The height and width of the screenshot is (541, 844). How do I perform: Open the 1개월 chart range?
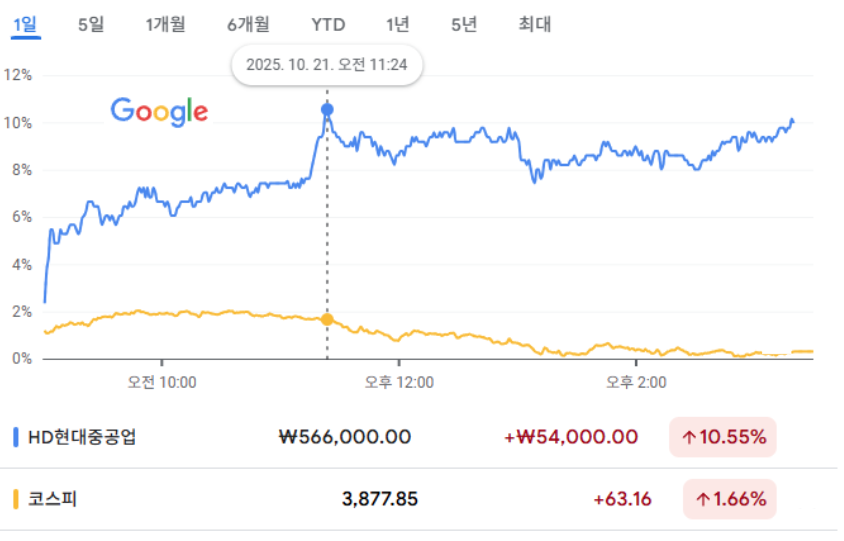166,25
